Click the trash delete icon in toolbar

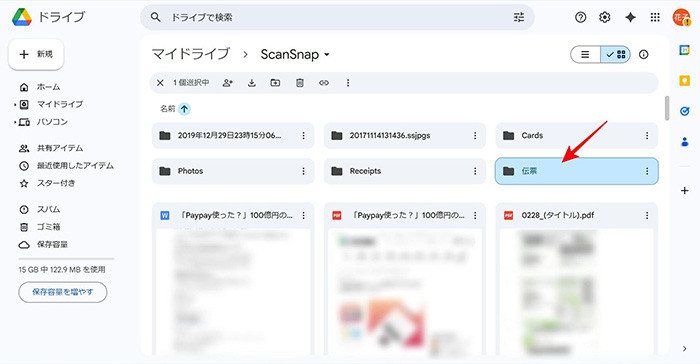(300, 83)
